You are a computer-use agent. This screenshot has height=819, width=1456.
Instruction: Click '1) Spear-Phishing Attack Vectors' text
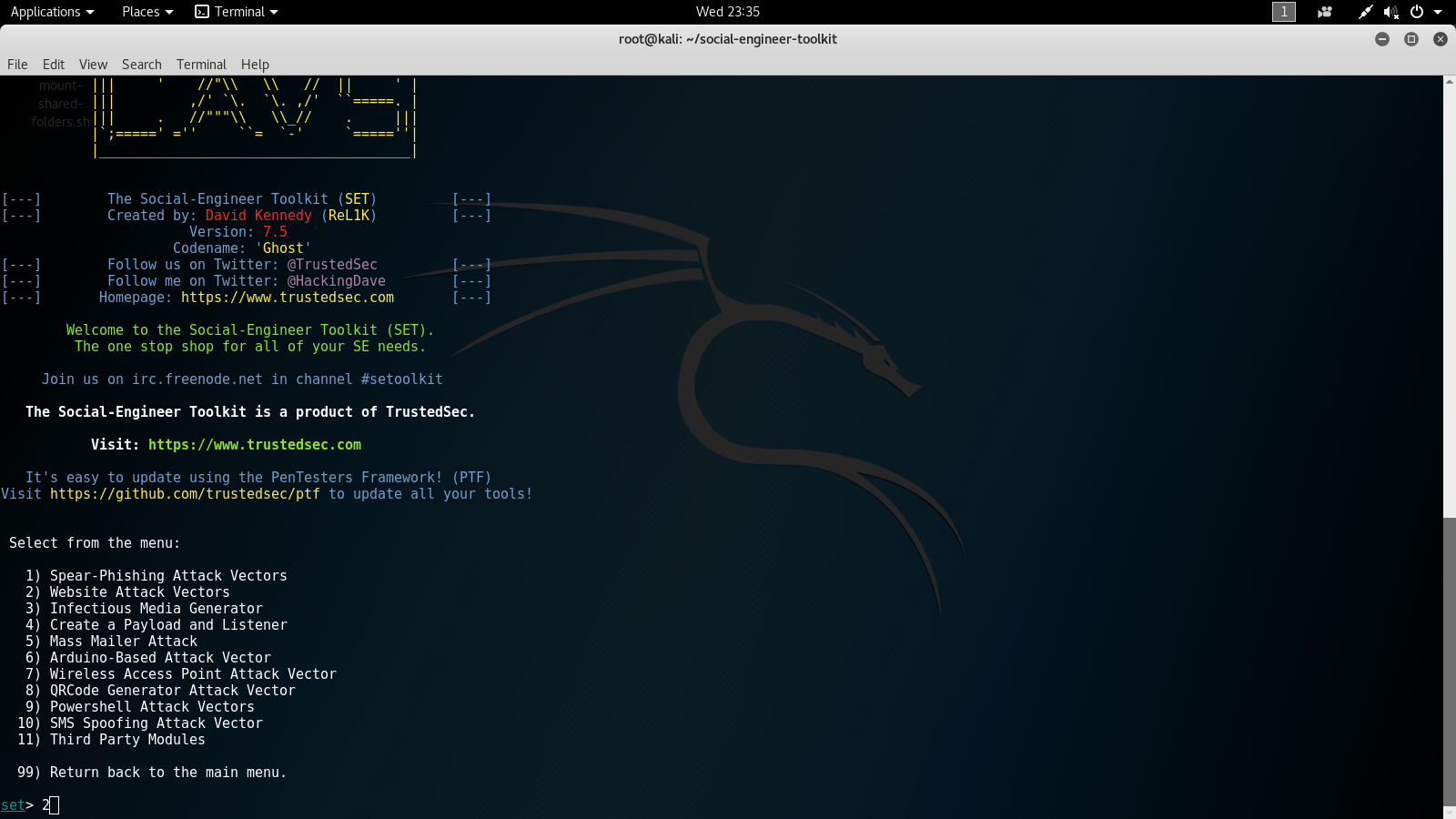click(157, 576)
